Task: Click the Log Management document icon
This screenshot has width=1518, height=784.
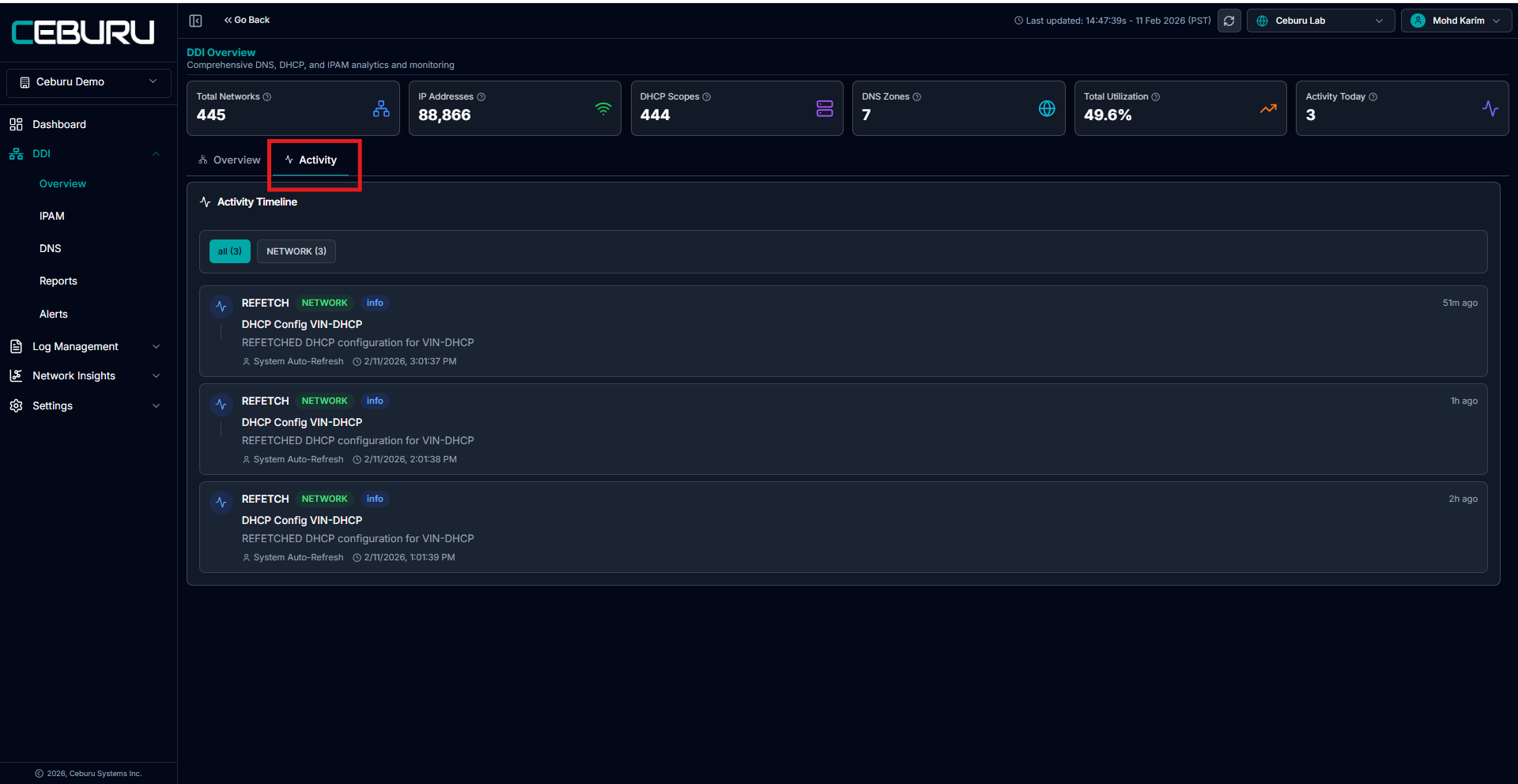Action: 16,346
